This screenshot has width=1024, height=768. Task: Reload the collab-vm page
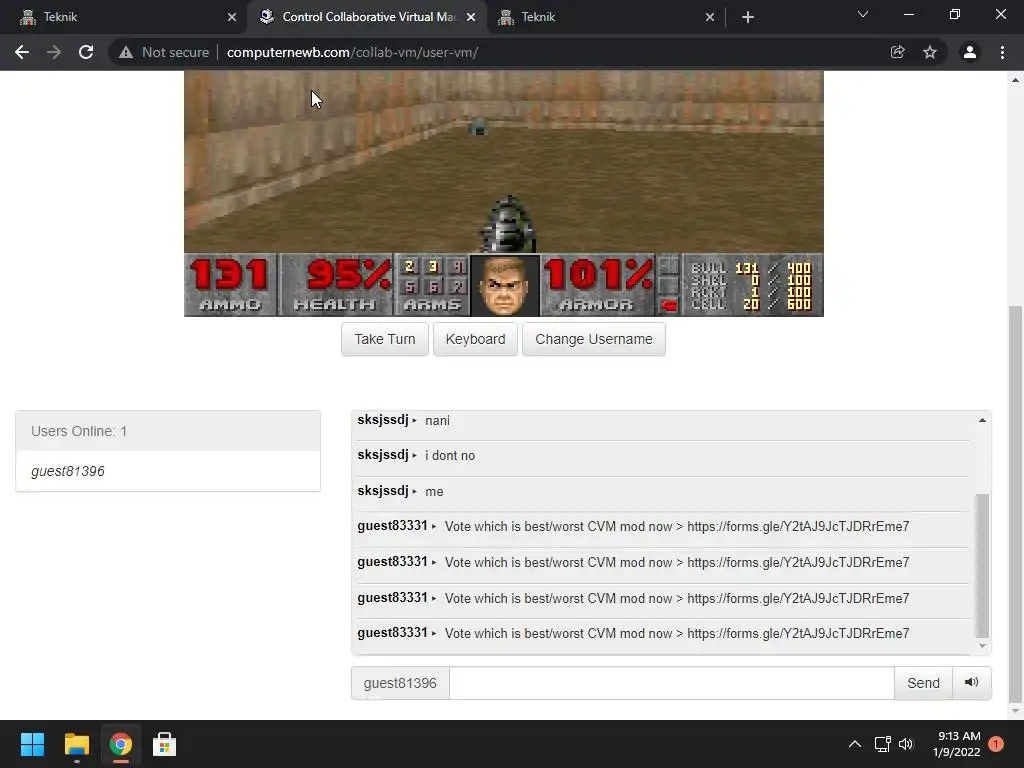pyautogui.click(x=86, y=52)
